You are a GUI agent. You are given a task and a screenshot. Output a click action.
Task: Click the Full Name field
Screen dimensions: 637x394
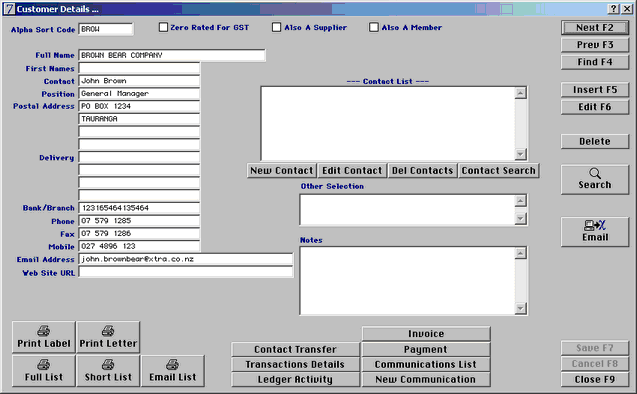172,55
